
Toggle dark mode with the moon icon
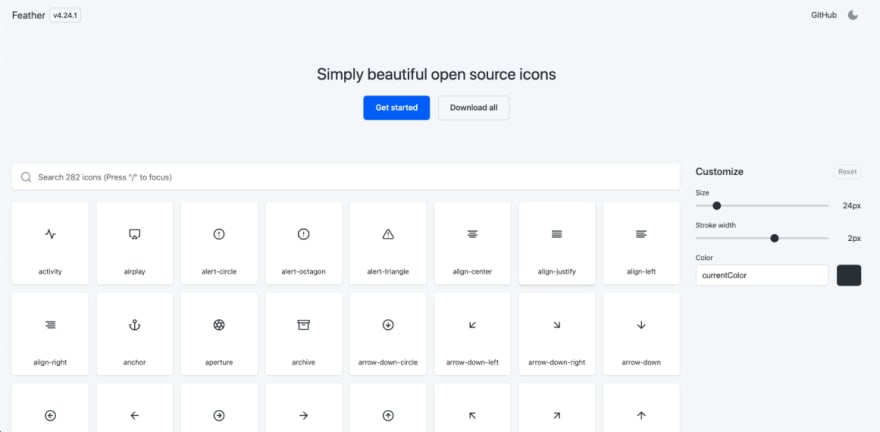coord(852,15)
